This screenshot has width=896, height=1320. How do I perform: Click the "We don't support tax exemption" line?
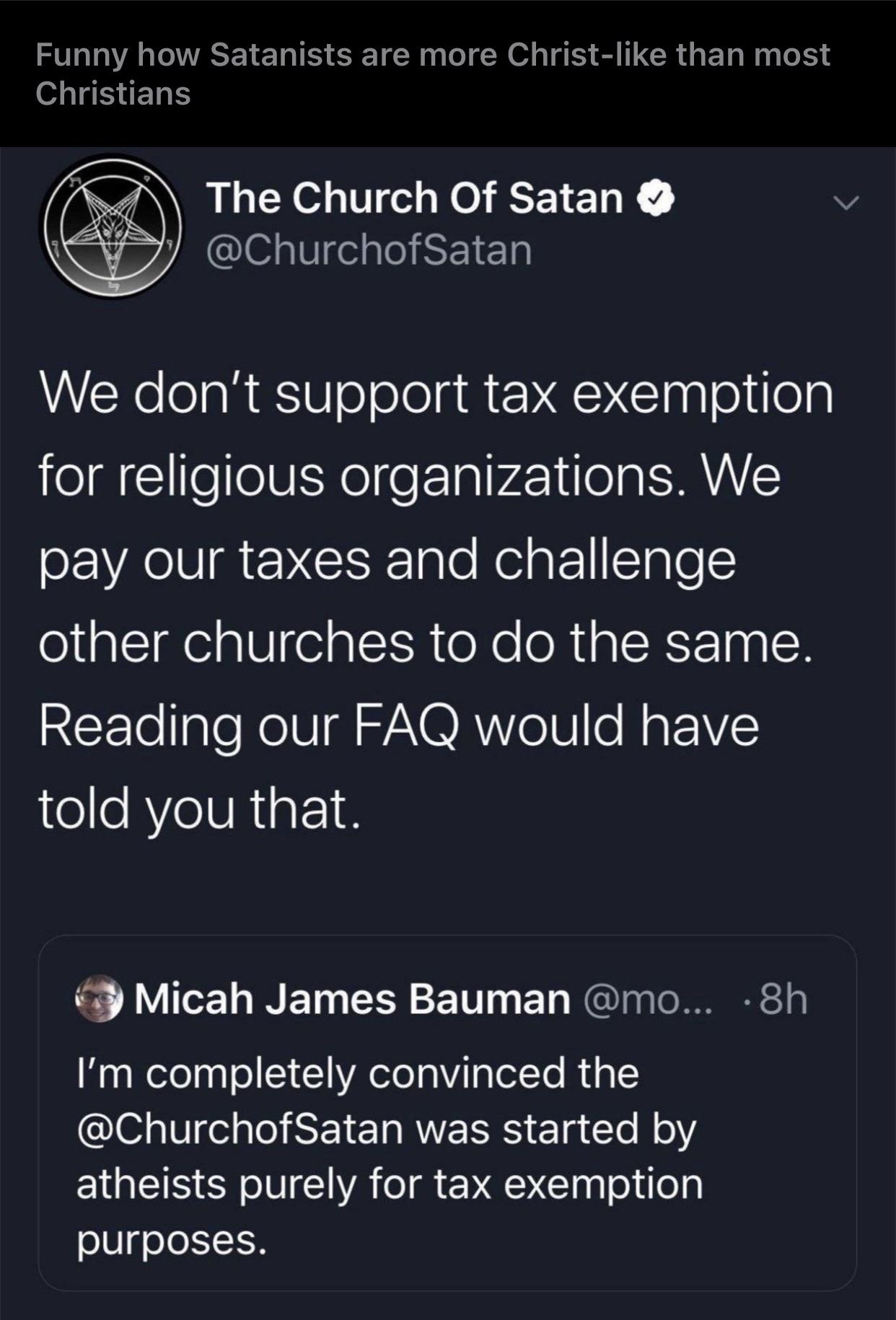tap(436, 395)
